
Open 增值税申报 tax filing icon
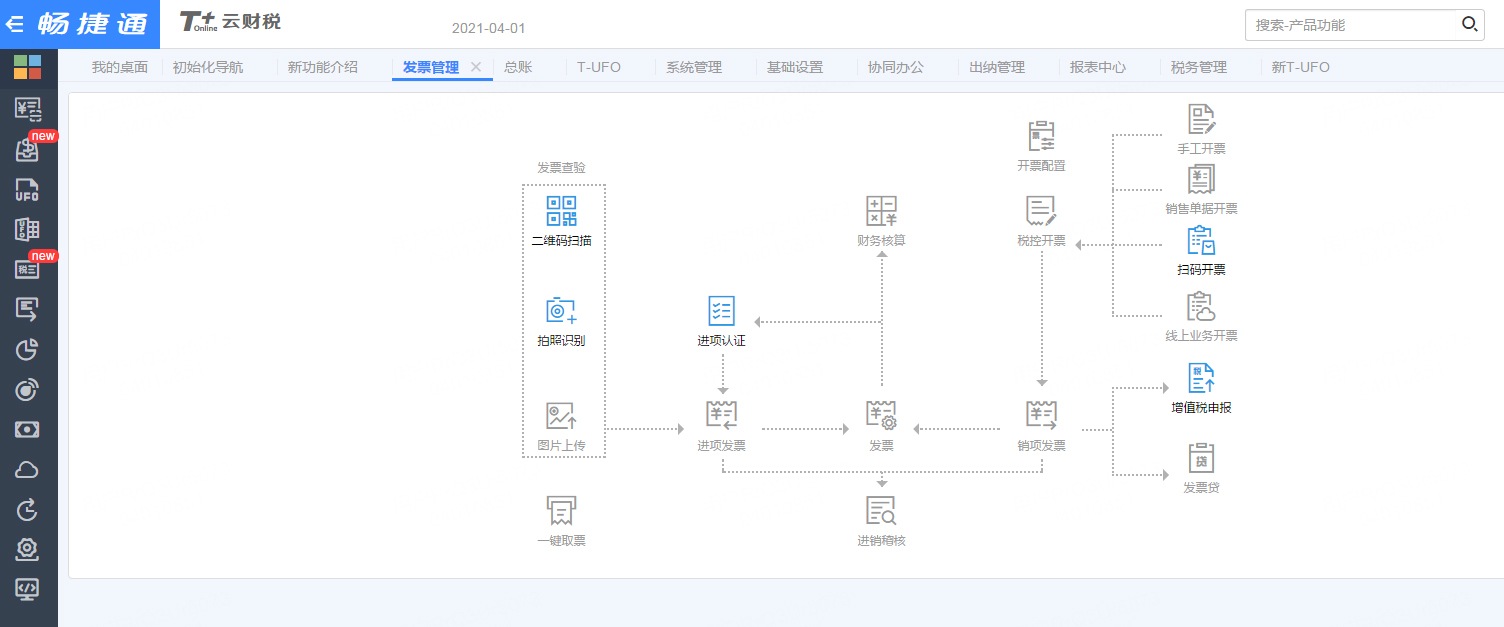[1201, 379]
